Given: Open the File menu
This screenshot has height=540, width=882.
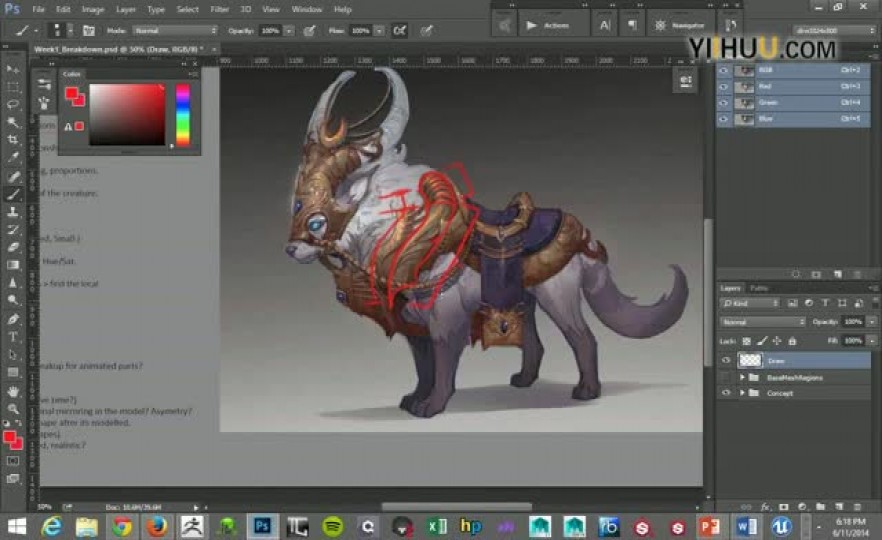Looking at the screenshot, I should [x=38, y=10].
